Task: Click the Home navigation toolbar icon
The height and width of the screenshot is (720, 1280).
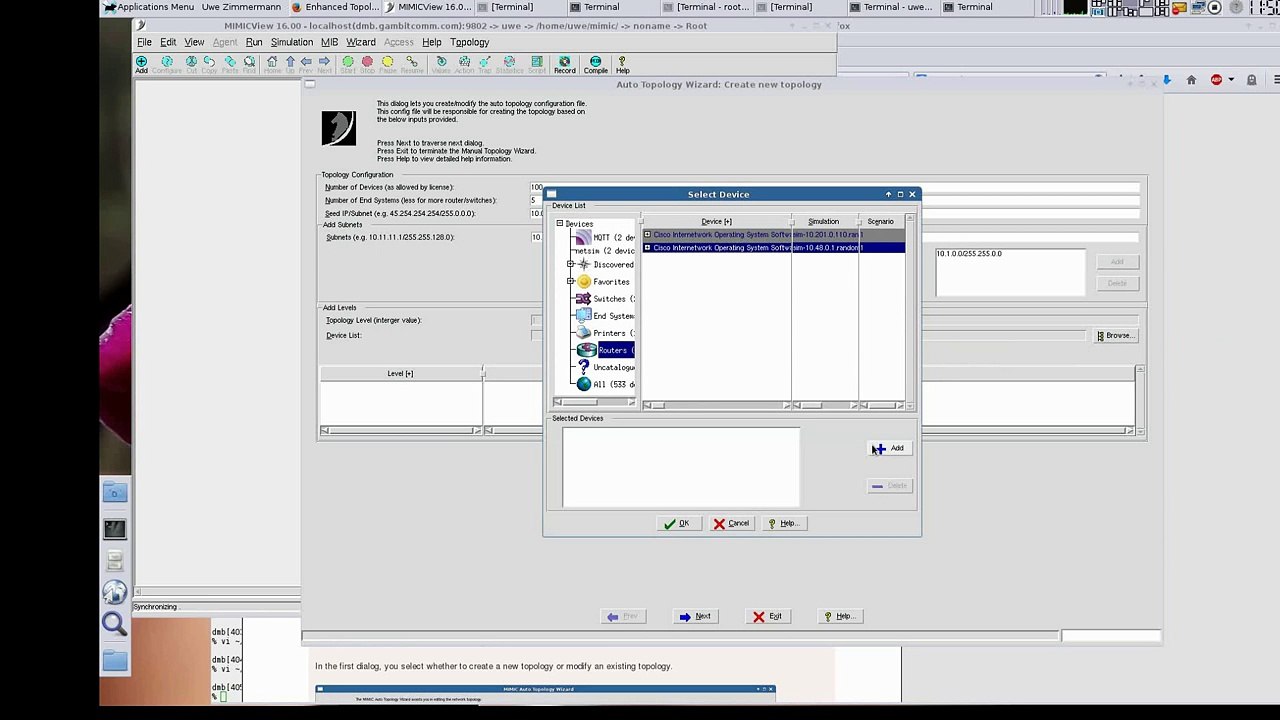Action: [x=272, y=64]
